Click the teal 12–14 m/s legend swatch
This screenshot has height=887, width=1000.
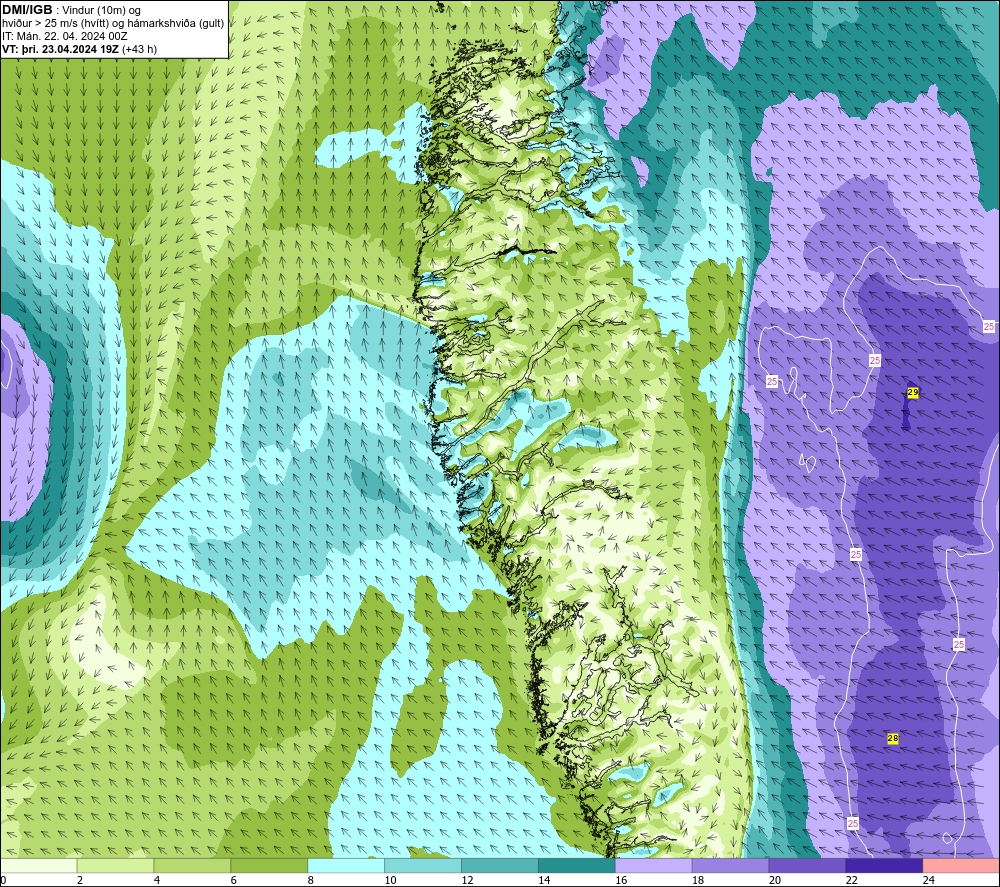tap(500, 866)
